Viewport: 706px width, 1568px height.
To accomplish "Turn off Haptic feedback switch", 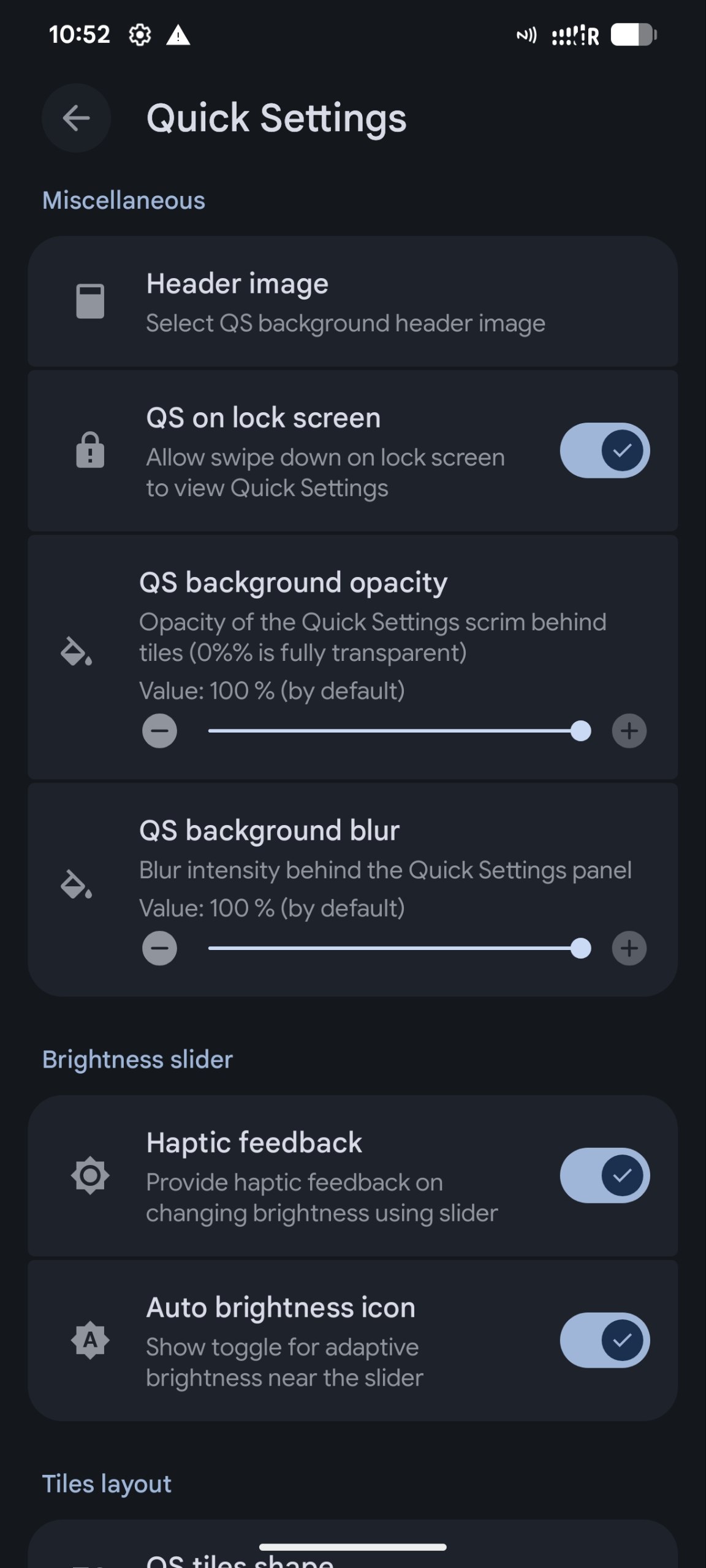I will pyautogui.click(x=605, y=1175).
